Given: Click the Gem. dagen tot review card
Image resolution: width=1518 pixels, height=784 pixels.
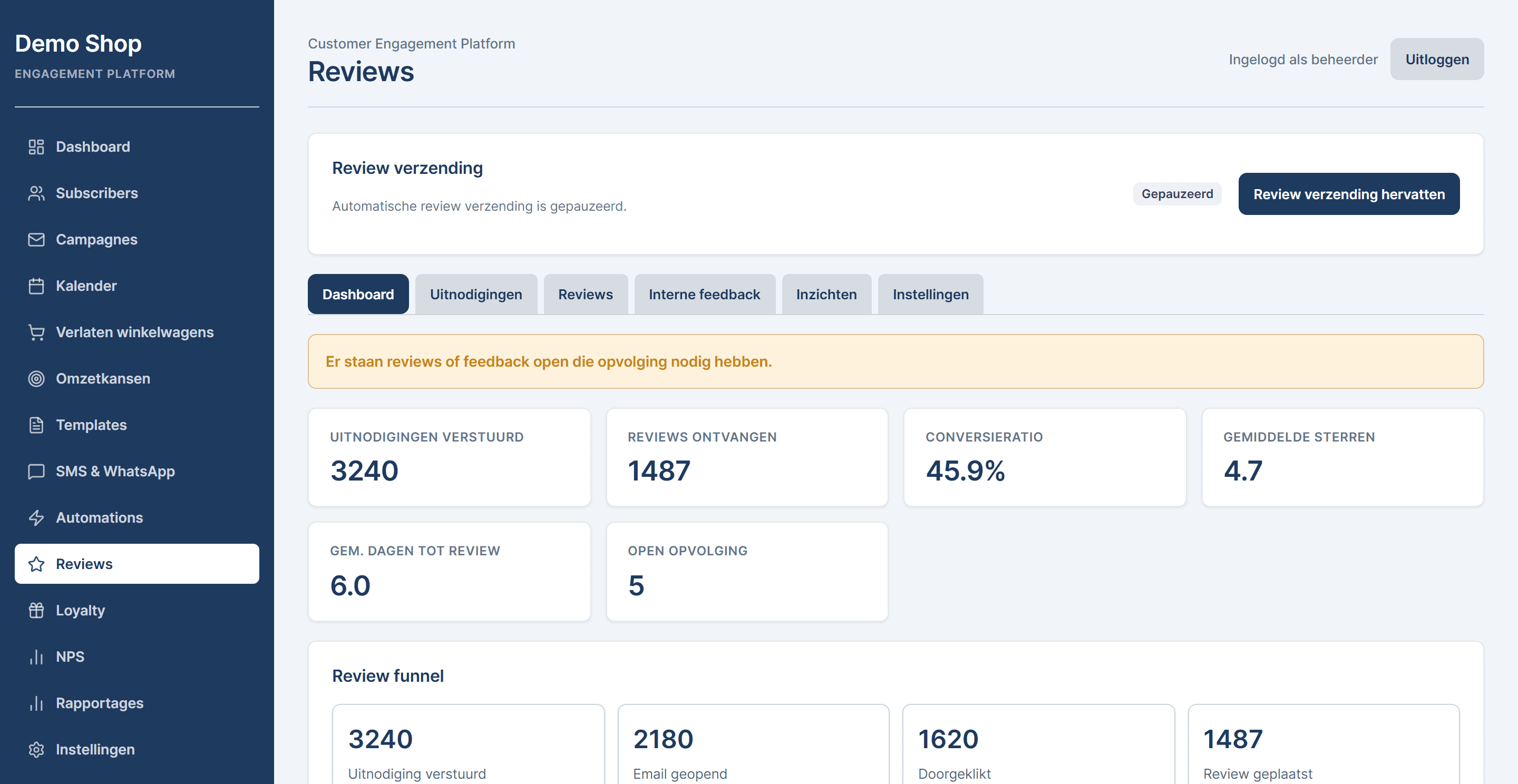Looking at the screenshot, I should tap(449, 571).
